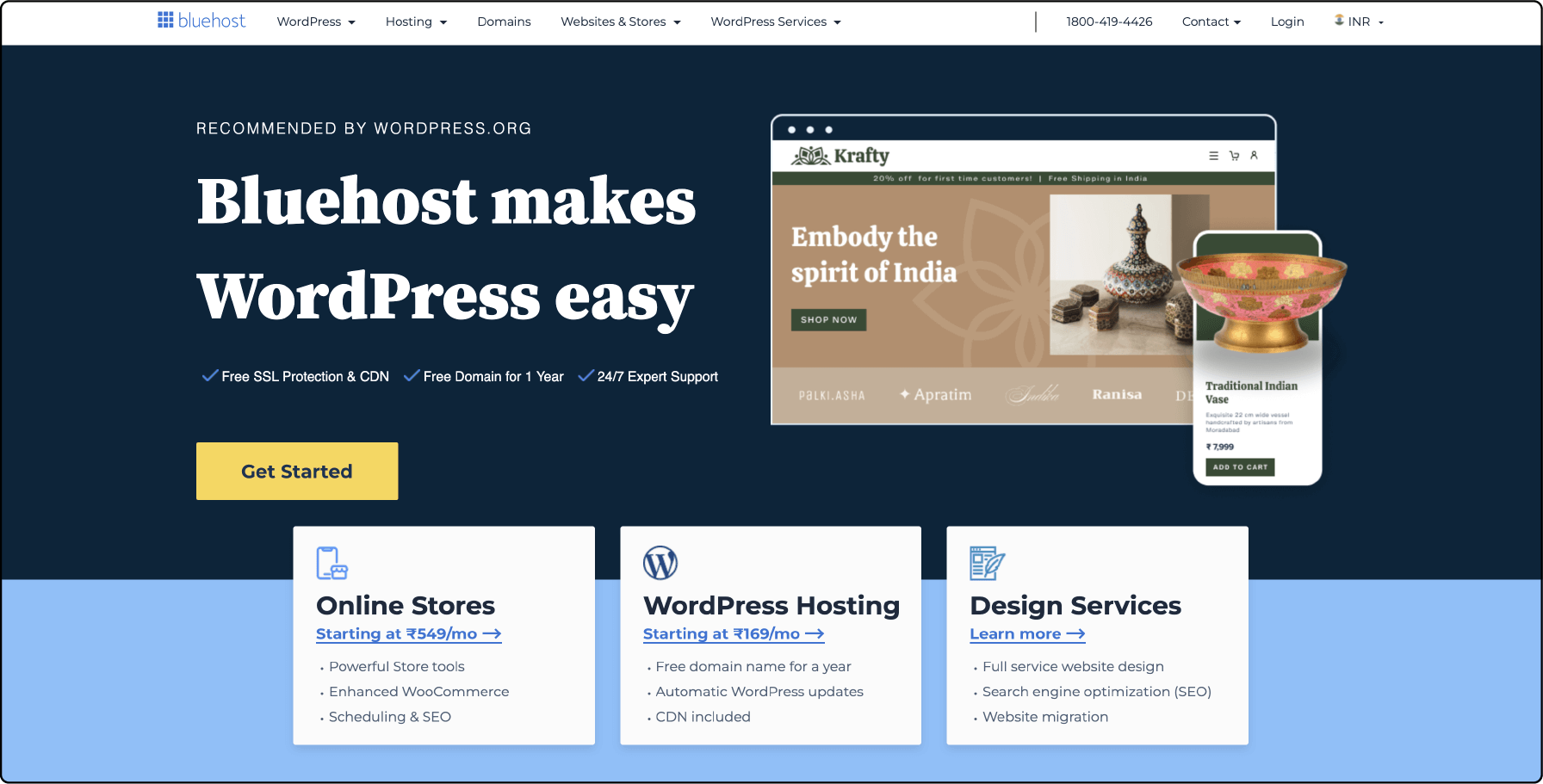Expand the Hosting menu dropdown

416,22
